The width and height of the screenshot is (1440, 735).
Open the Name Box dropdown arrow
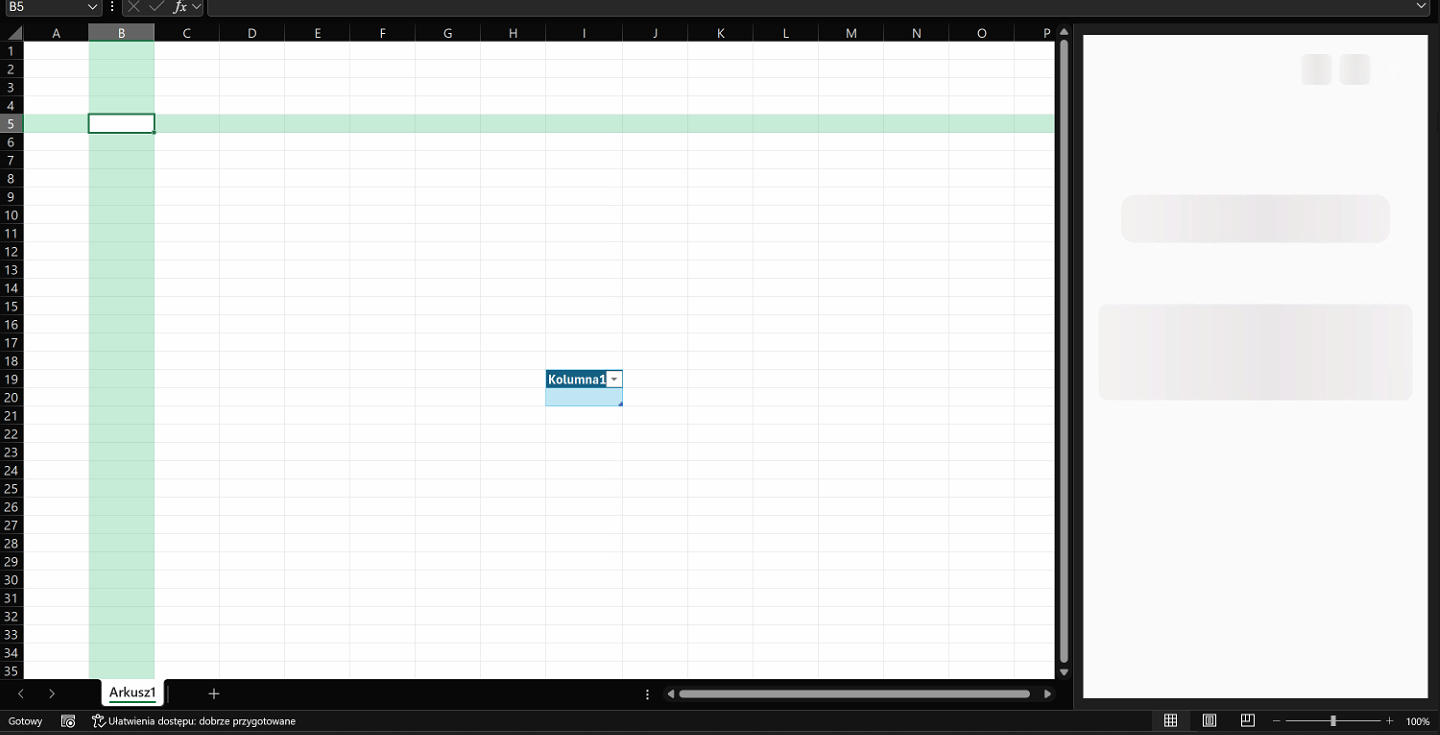point(92,7)
